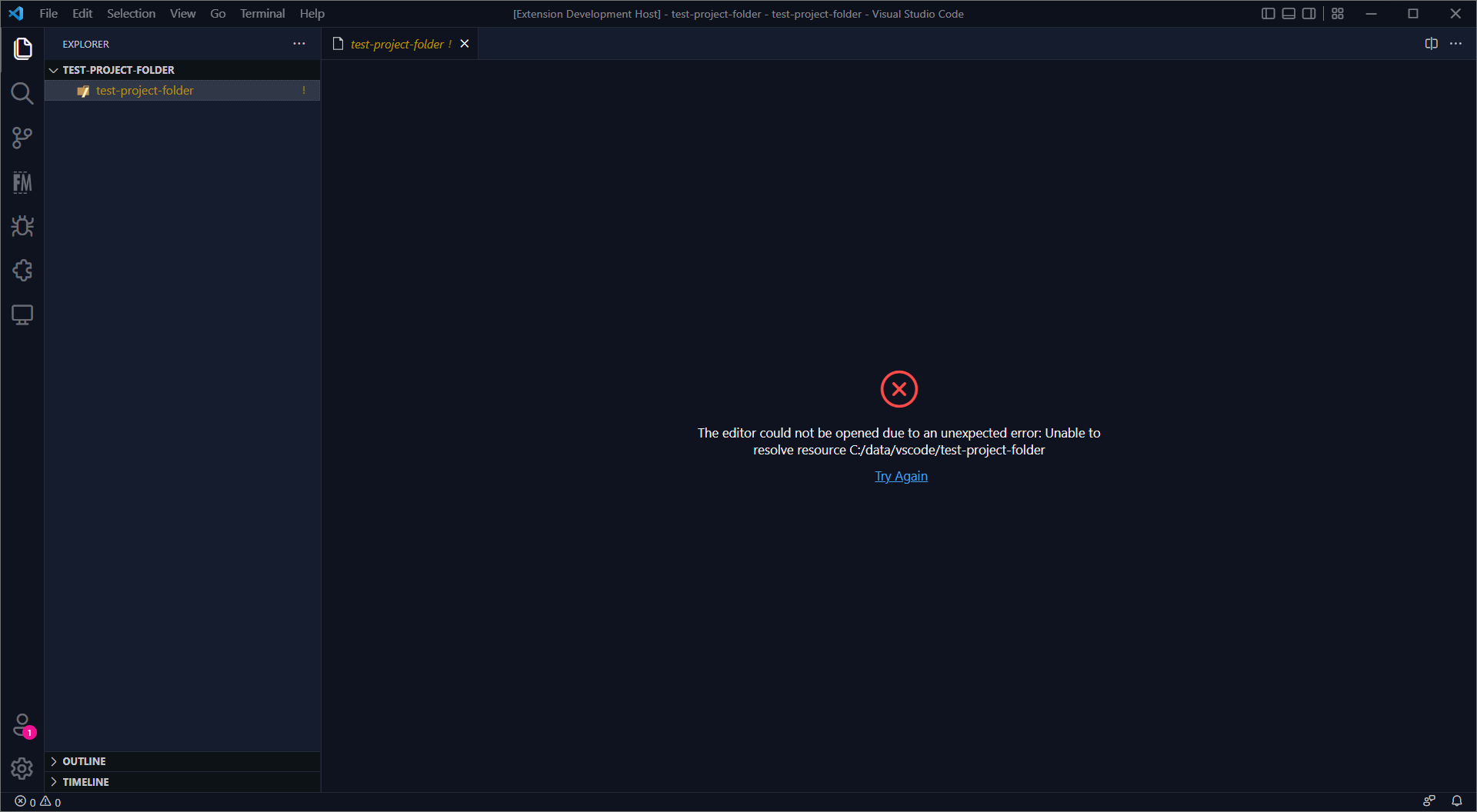The width and height of the screenshot is (1477, 812).
Task: Open the Terminal menu
Action: [x=262, y=14]
